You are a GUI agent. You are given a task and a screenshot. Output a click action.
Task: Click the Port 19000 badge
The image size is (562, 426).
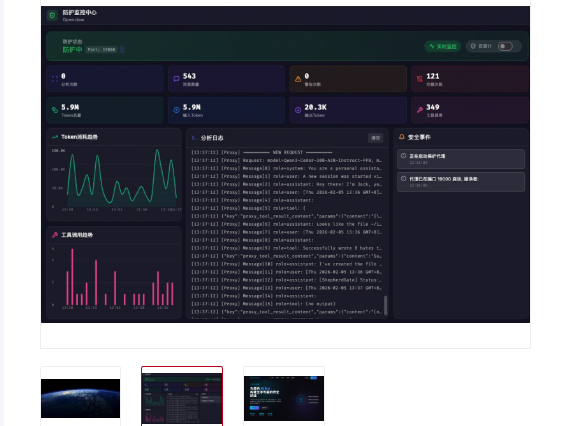pyautogui.click(x=102, y=49)
